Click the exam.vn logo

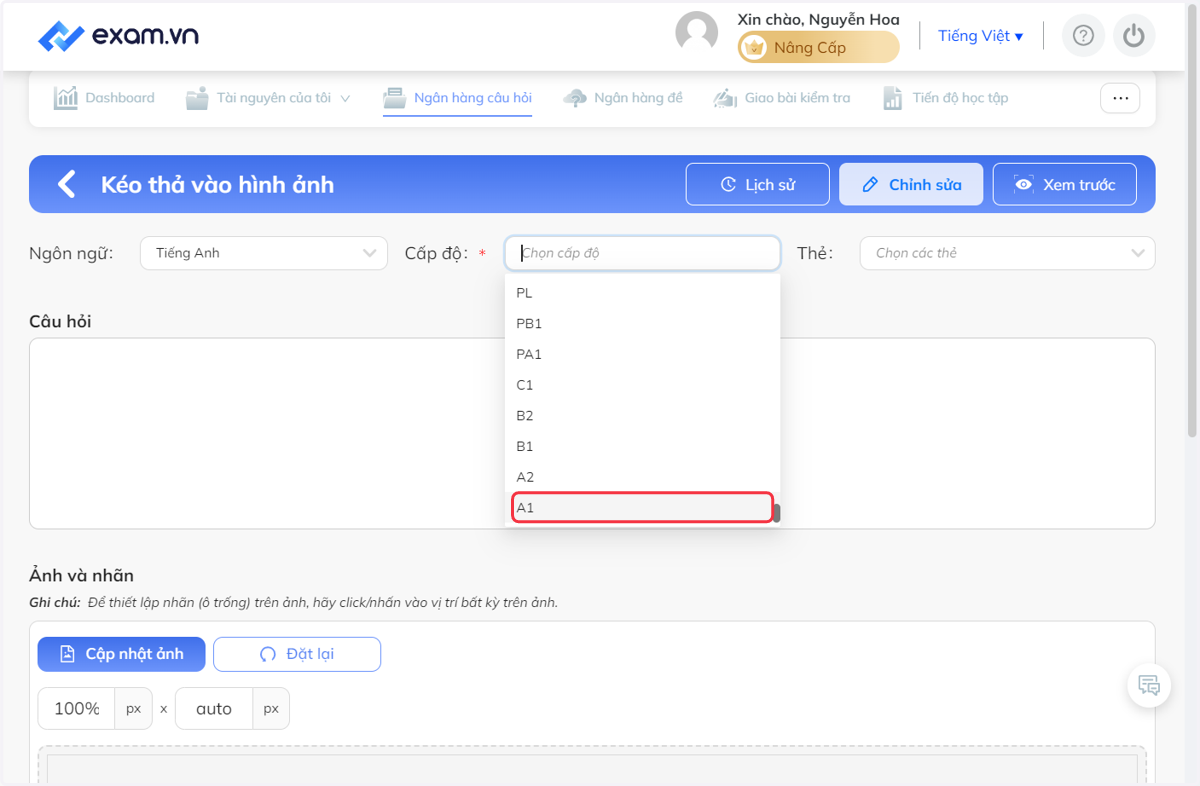(x=118, y=36)
